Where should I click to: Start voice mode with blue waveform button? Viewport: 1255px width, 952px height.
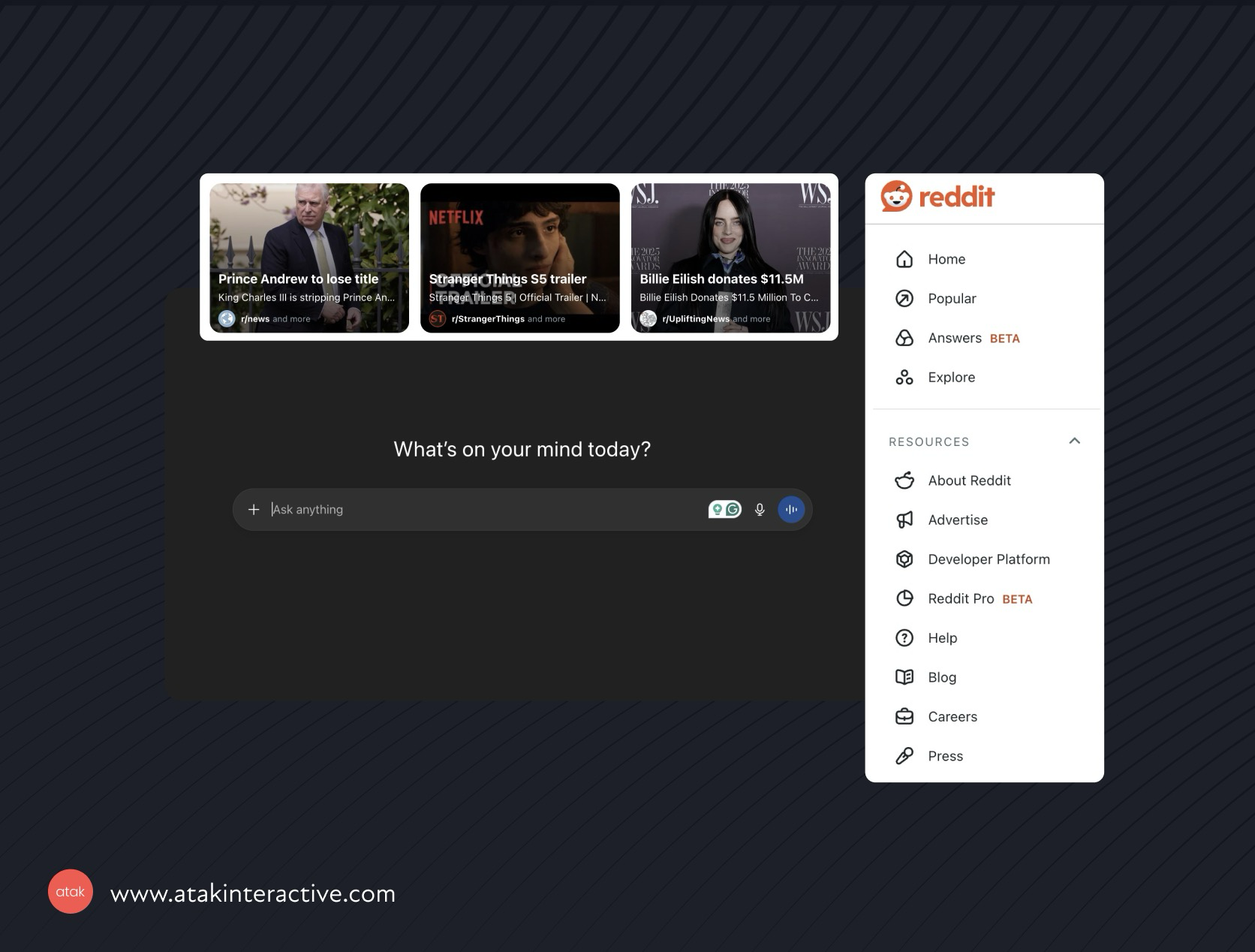791,510
